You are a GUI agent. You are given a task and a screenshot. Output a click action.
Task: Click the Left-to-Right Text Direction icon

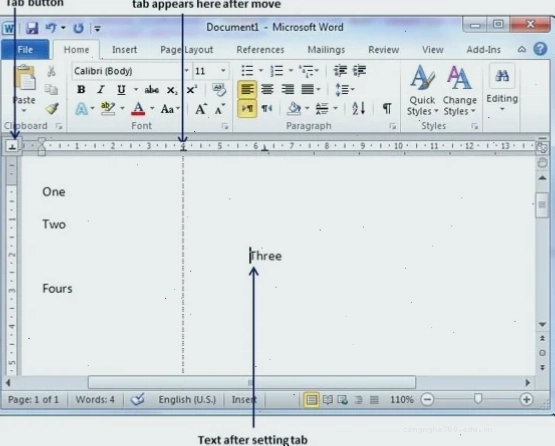coord(247,108)
